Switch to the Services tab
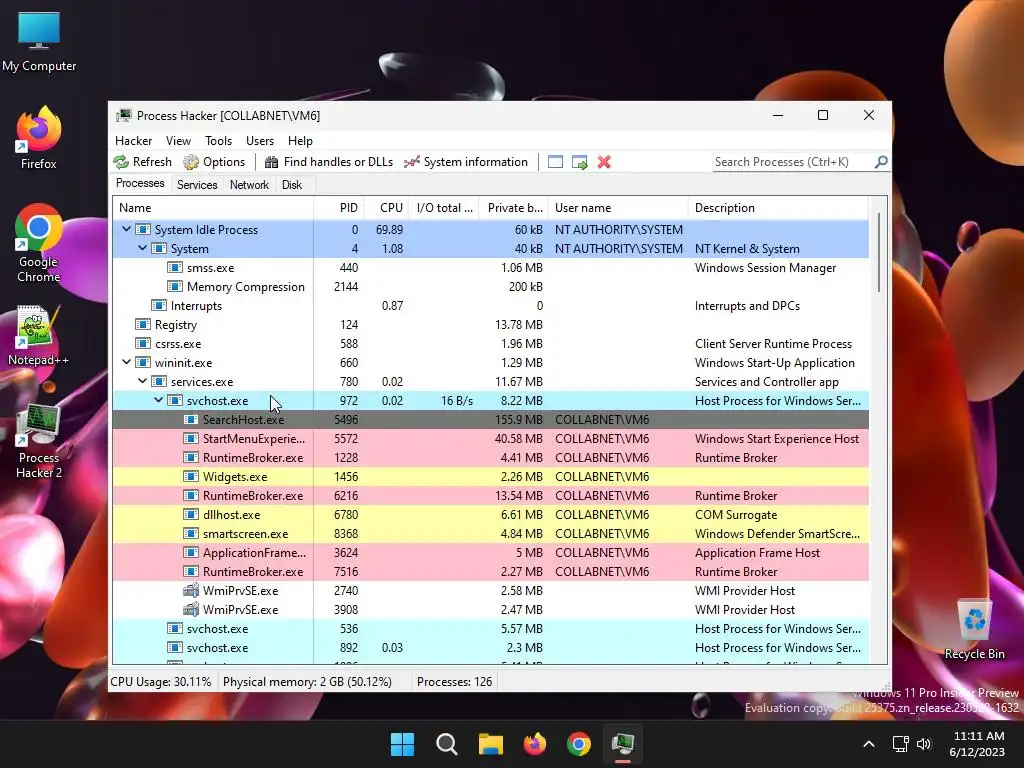The width and height of the screenshot is (1024, 768). [197, 185]
